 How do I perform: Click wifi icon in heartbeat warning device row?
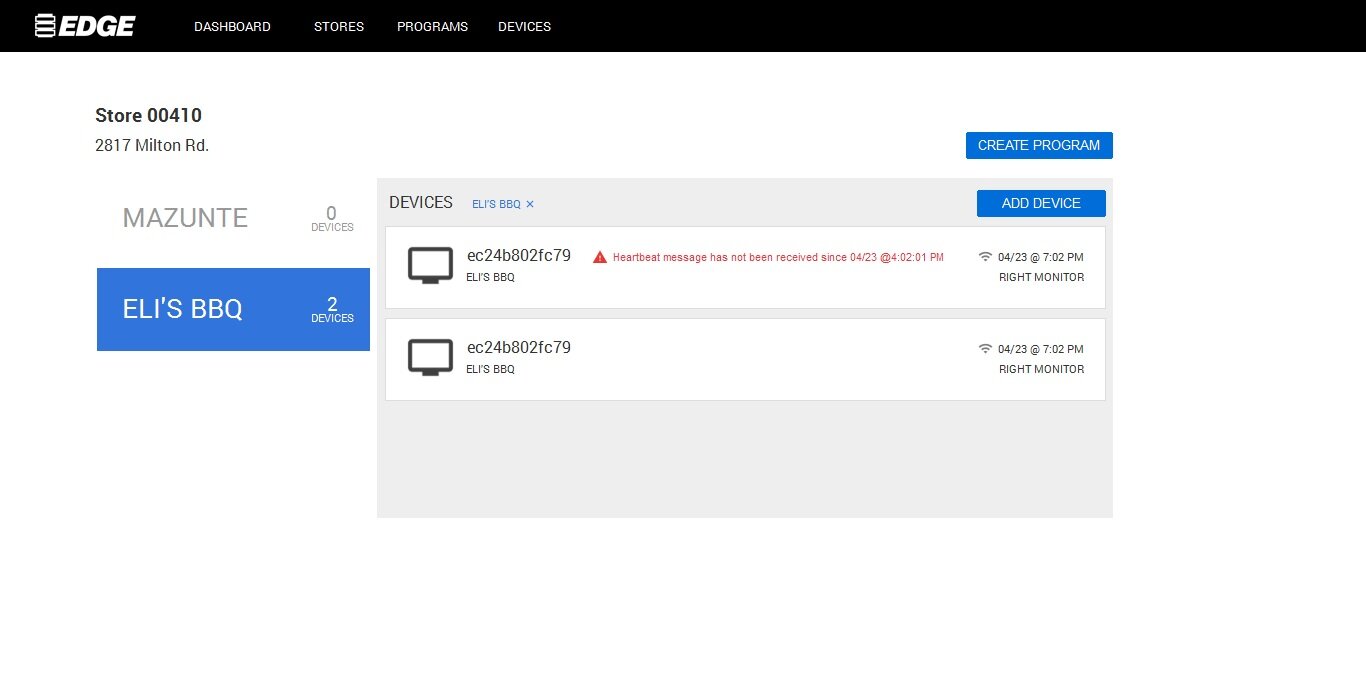point(985,257)
